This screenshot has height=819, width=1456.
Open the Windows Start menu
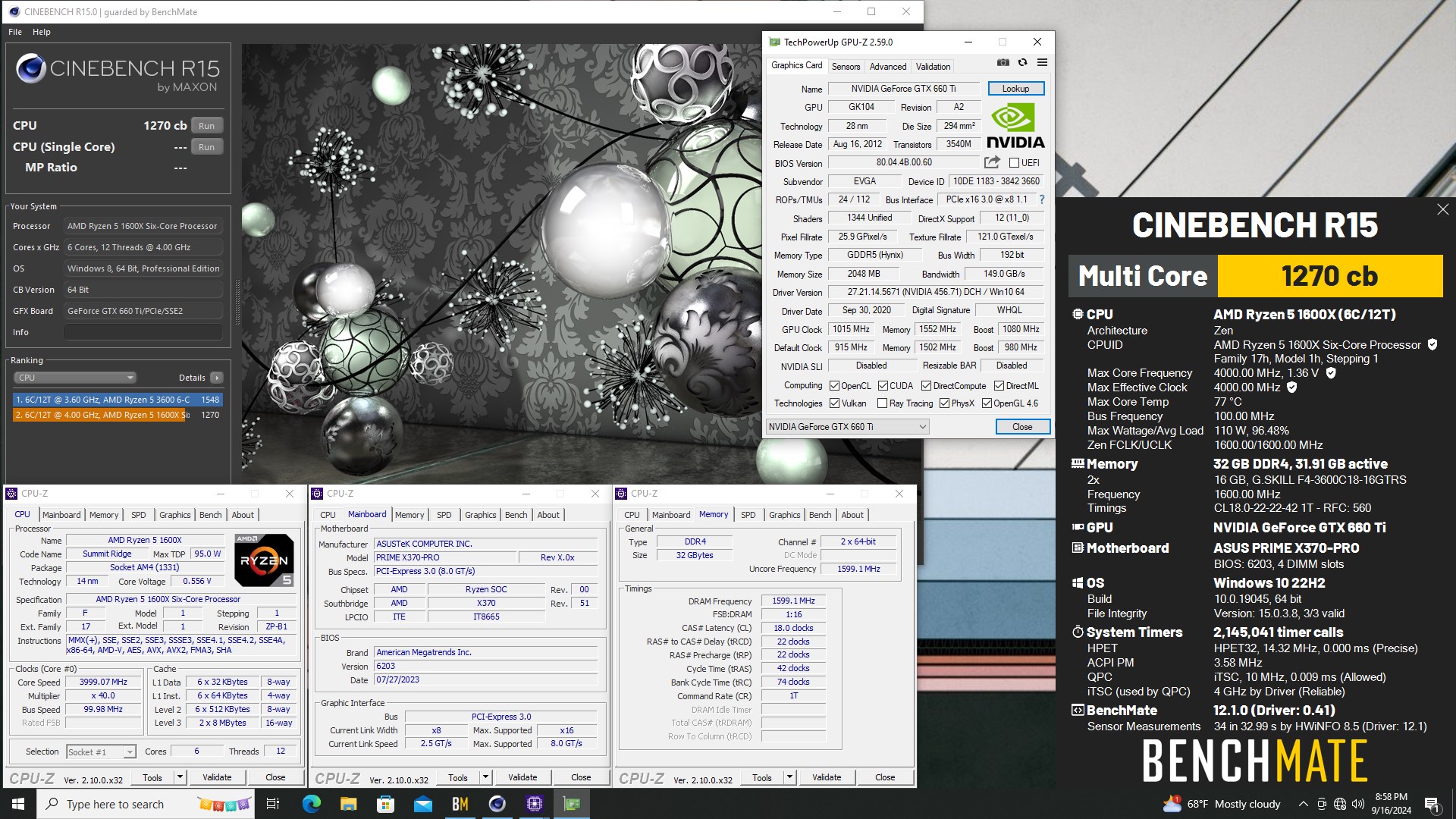point(18,804)
